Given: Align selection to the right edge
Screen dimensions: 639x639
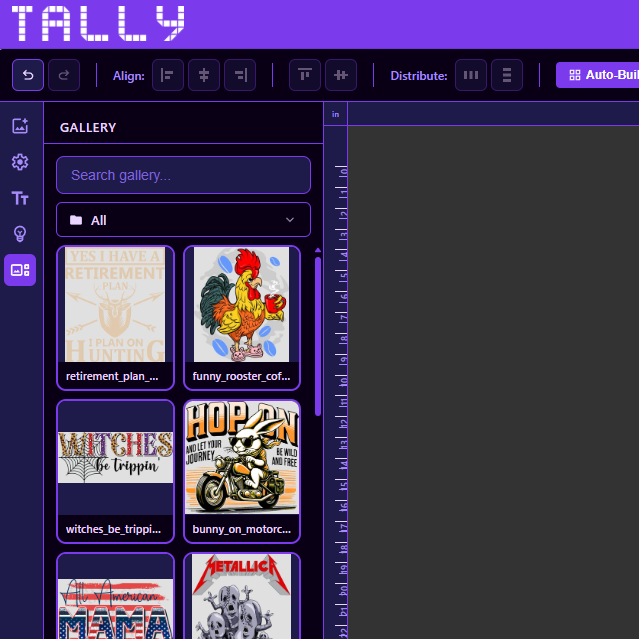Looking at the screenshot, I should pos(240,75).
